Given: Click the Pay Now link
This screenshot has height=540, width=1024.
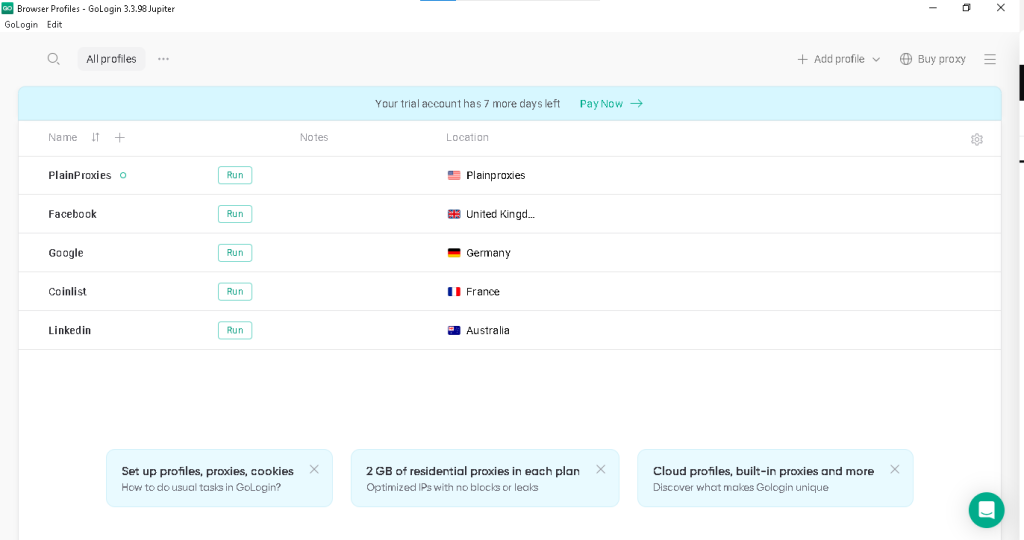Looking at the screenshot, I should [x=601, y=103].
